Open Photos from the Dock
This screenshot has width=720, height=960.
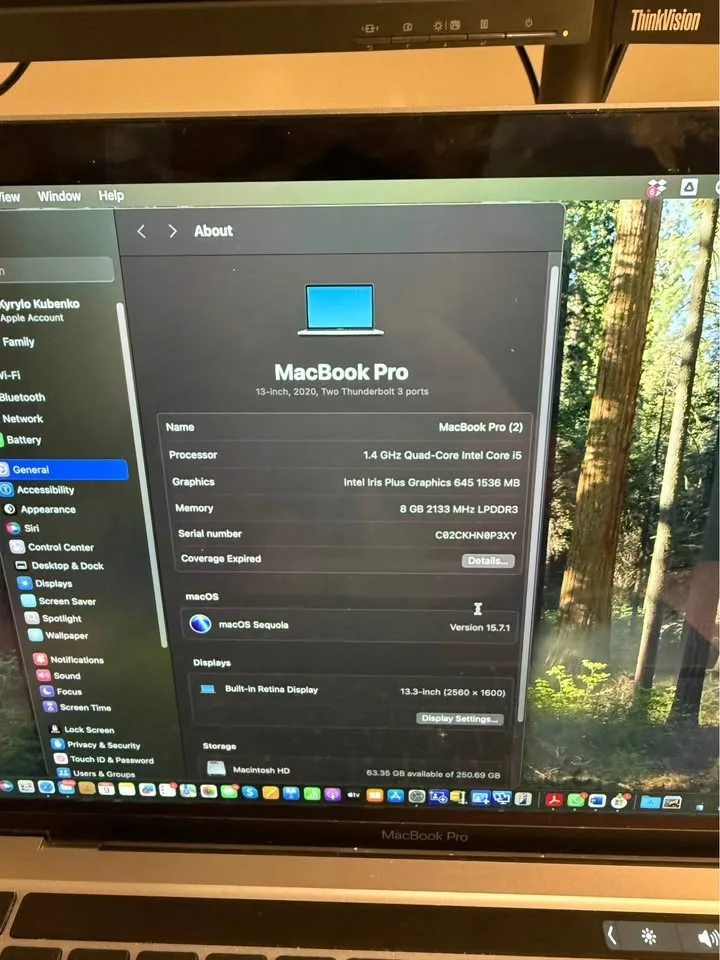[209, 791]
